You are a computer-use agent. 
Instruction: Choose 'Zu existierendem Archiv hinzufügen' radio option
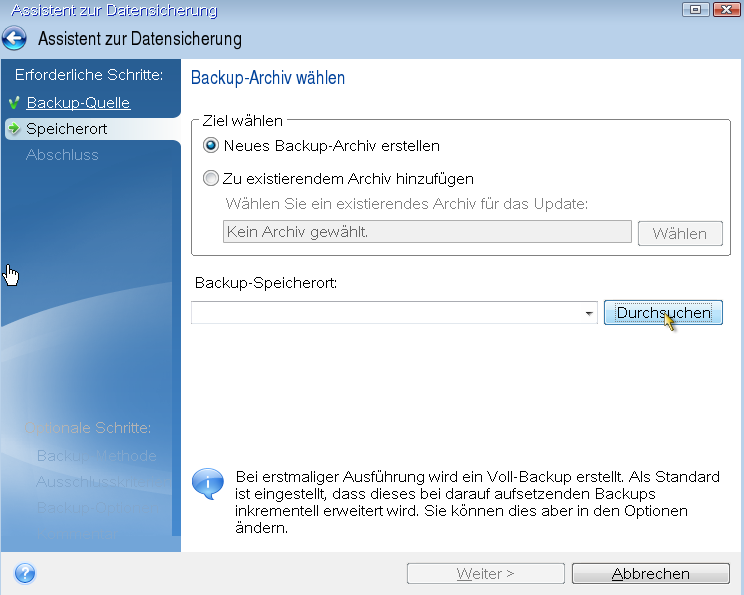pos(210,179)
